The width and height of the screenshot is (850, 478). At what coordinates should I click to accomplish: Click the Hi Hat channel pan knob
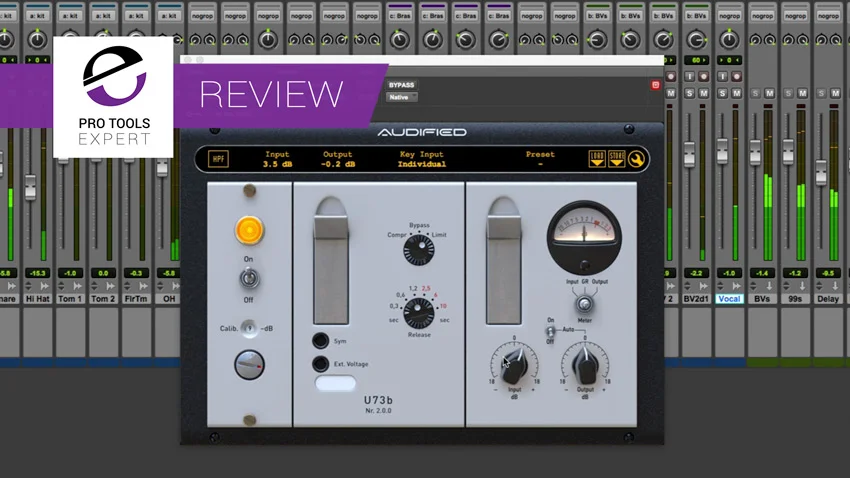[x=37, y=39]
